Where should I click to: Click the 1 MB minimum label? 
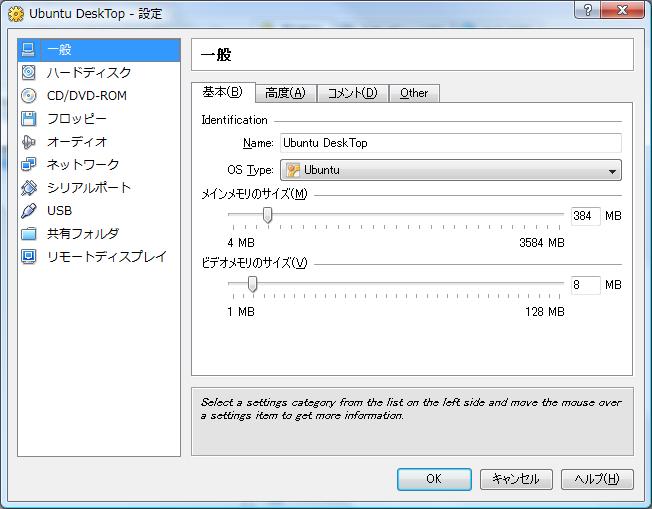(x=241, y=312)
